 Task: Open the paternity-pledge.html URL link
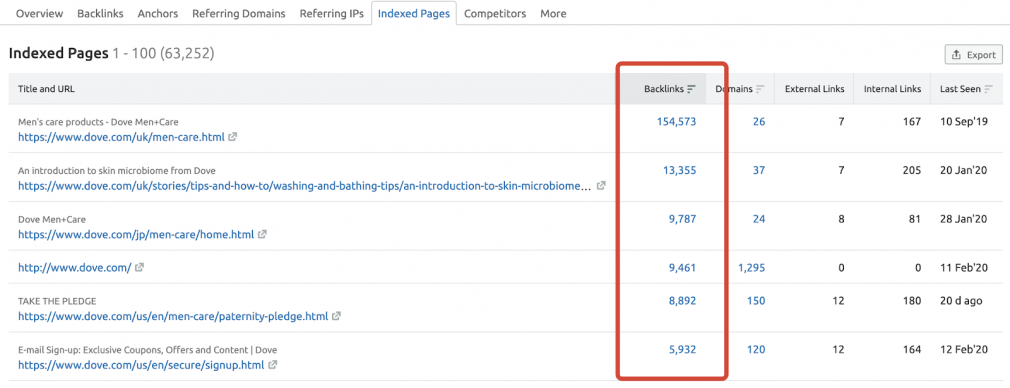173,317
